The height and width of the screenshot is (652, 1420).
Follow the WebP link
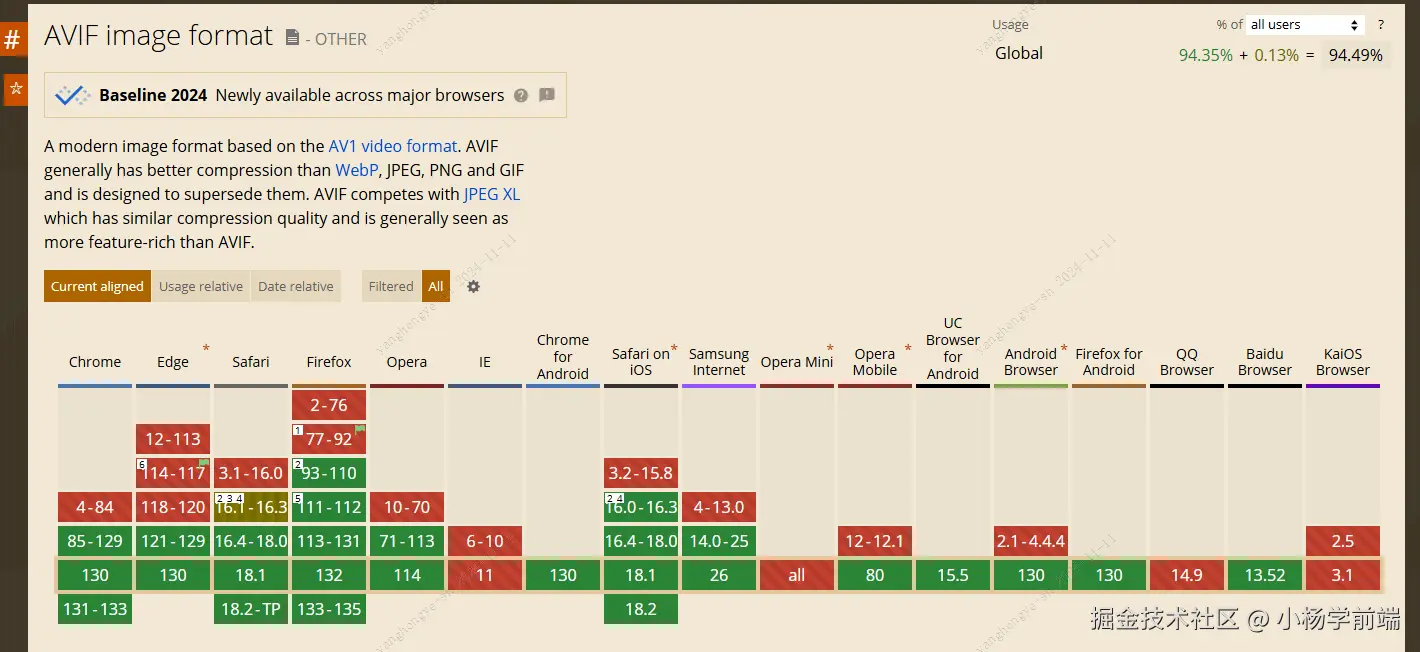357,170
